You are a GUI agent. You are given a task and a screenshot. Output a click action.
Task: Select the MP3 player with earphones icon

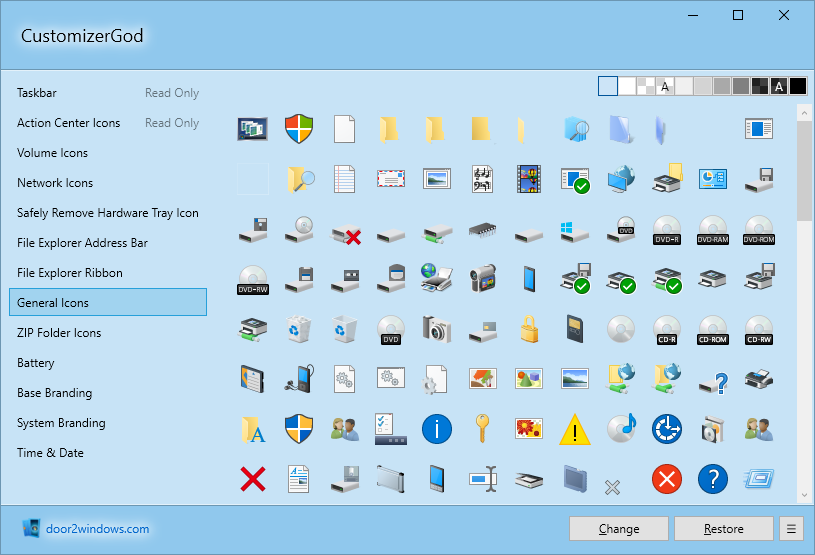pos(300,379)
